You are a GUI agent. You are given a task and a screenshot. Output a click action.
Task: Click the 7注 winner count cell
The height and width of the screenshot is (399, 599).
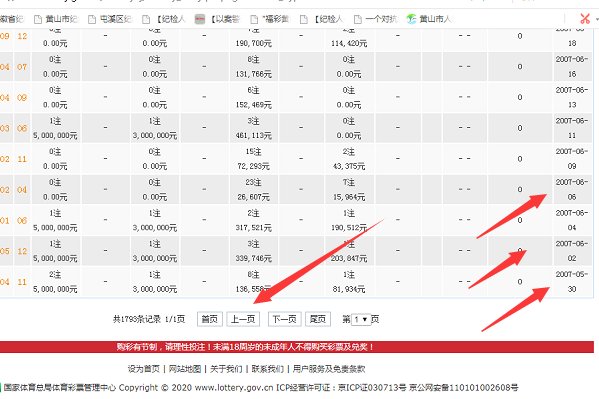tap(349, 183)
